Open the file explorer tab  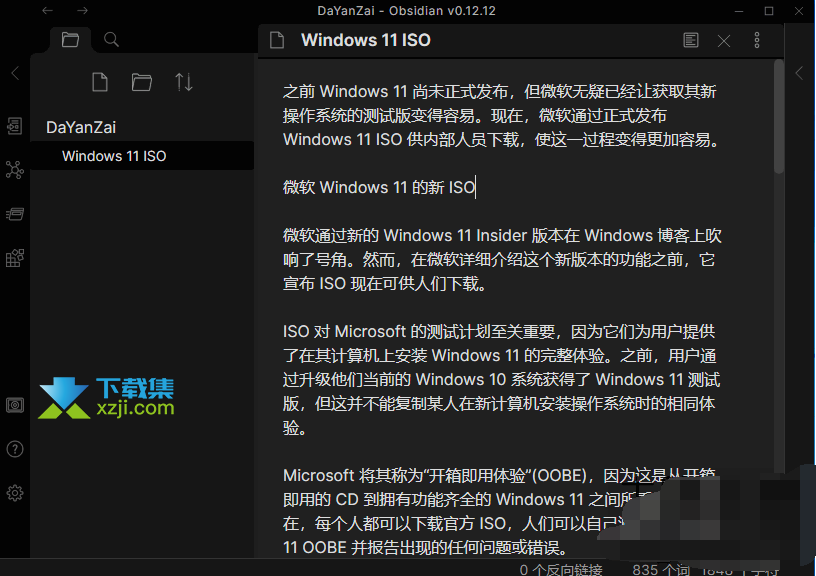click(x=70, y=40)
